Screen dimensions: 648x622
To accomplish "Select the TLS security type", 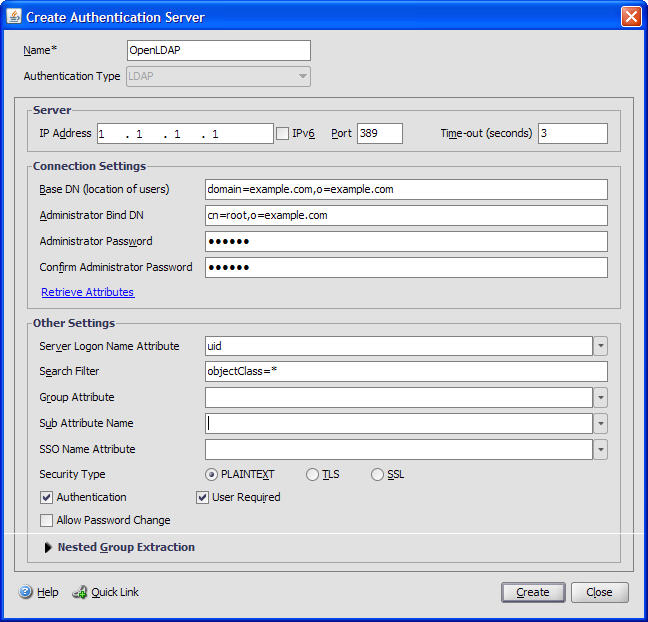I will (x=313, y=474).
